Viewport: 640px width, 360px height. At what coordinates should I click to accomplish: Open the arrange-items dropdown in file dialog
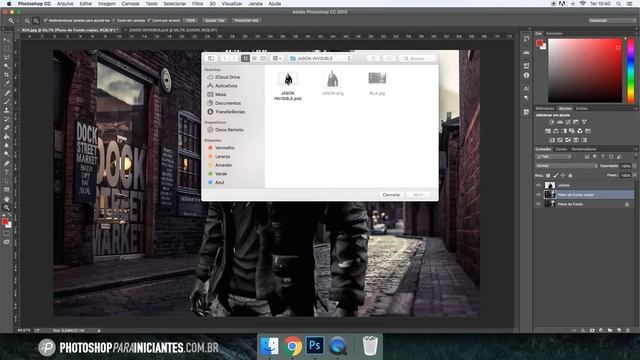[277, 58]
